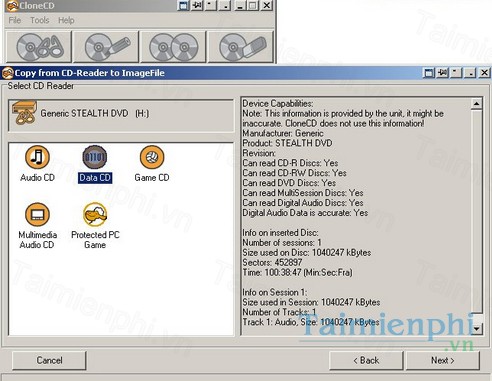Screen dimensions: 492x381
Task: Click the 'Number of sessions: 1' line
Action: pos(282,243)
